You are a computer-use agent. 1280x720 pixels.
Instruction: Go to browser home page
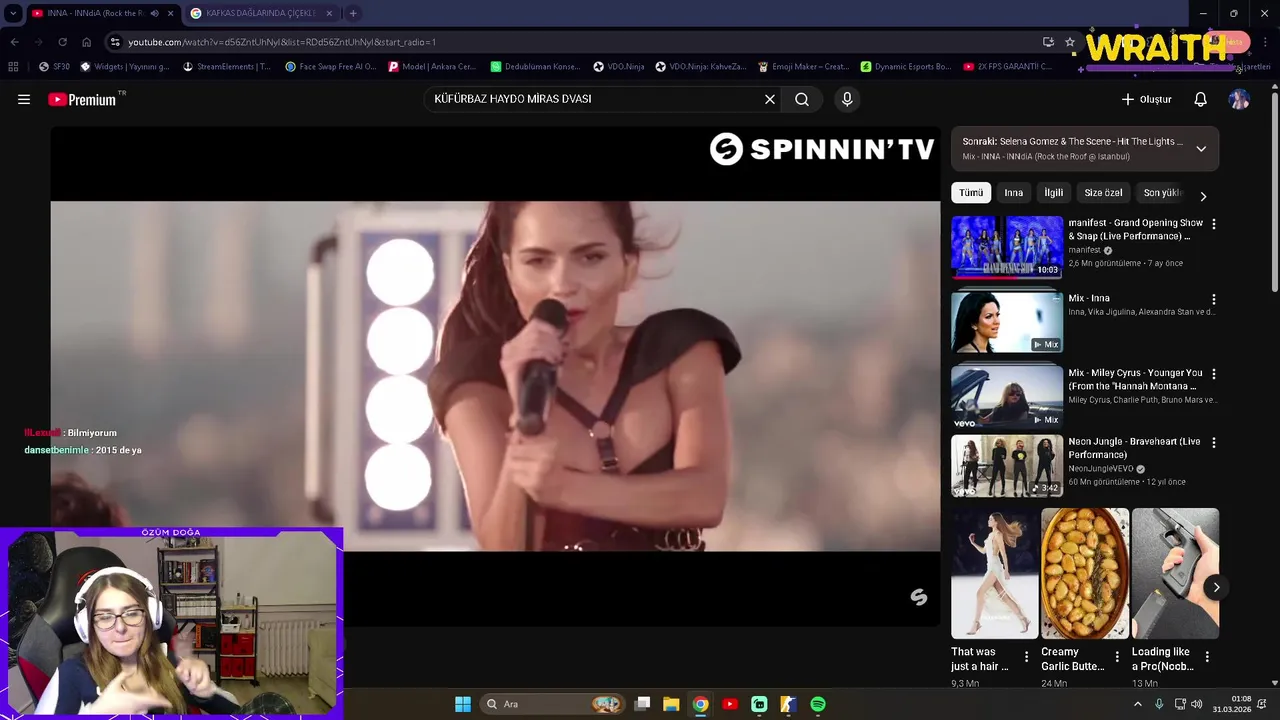point(86,42)
